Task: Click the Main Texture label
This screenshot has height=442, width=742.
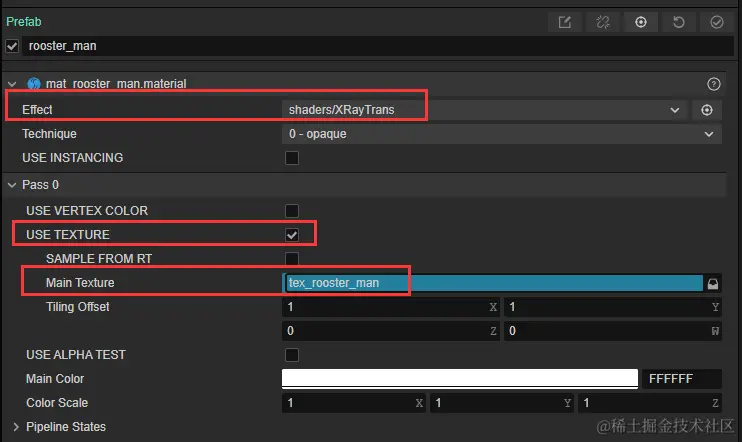Action: (80, 283)
